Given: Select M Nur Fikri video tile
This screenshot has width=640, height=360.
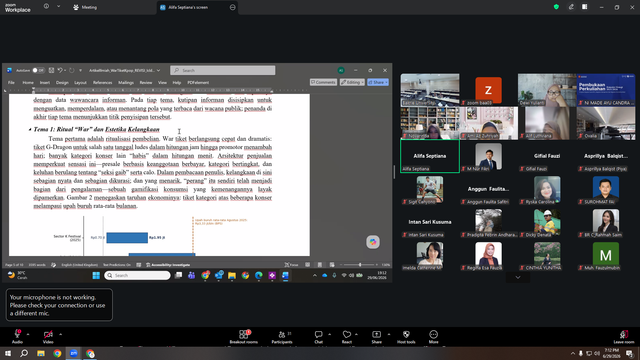Looking at the screenshot, I should coord(489,156).
